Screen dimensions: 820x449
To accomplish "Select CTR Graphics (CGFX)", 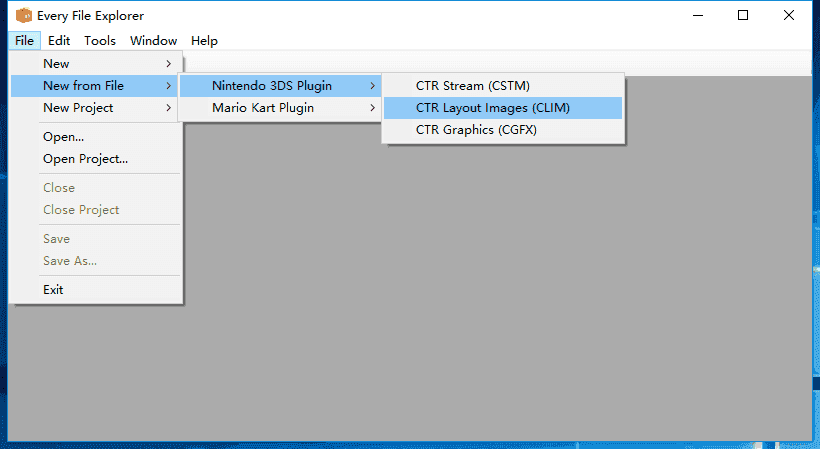I will point(503,130).
